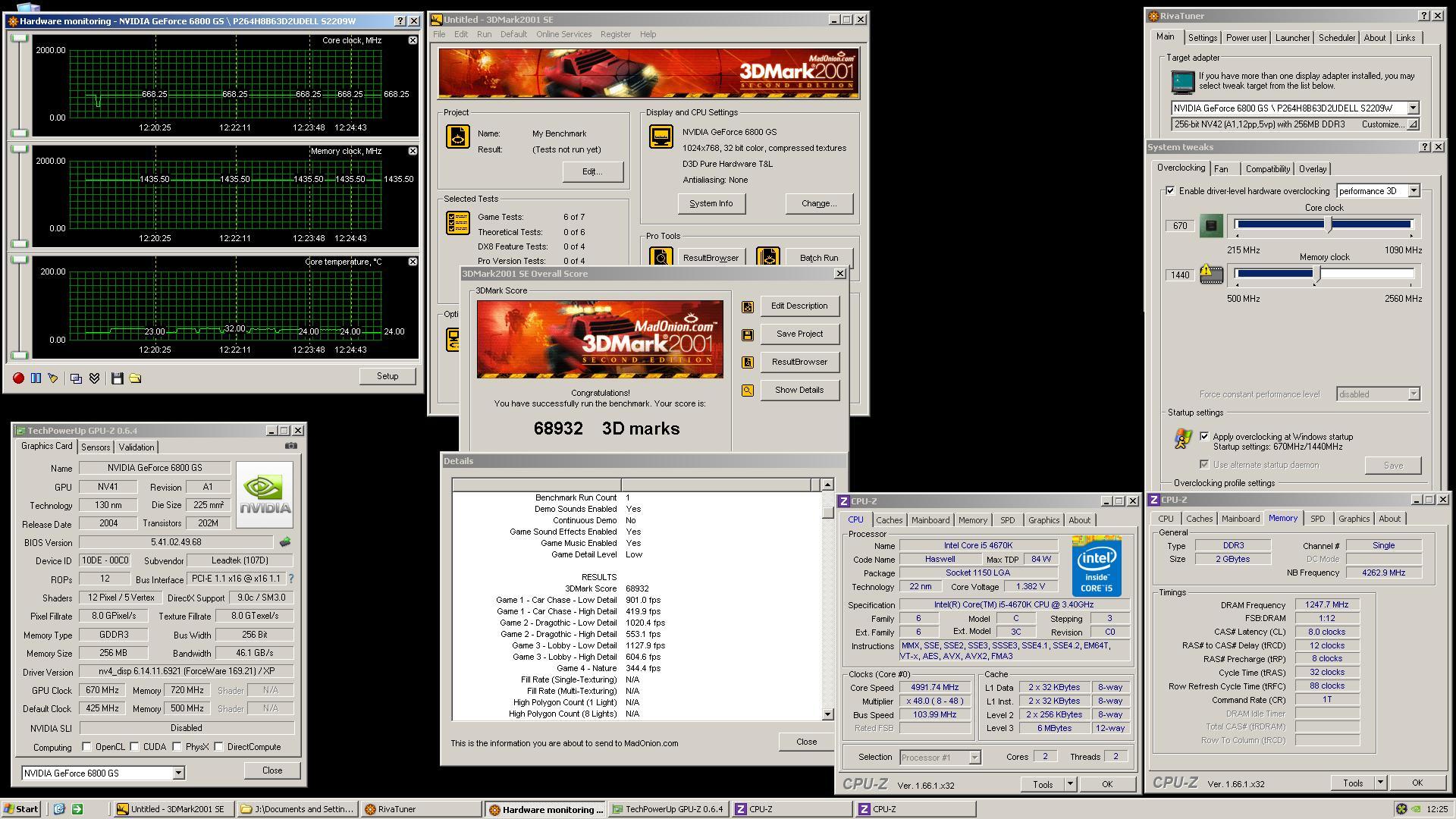Click Close button in GPU-Z window
1456x819 pixels.
(272, 770)
